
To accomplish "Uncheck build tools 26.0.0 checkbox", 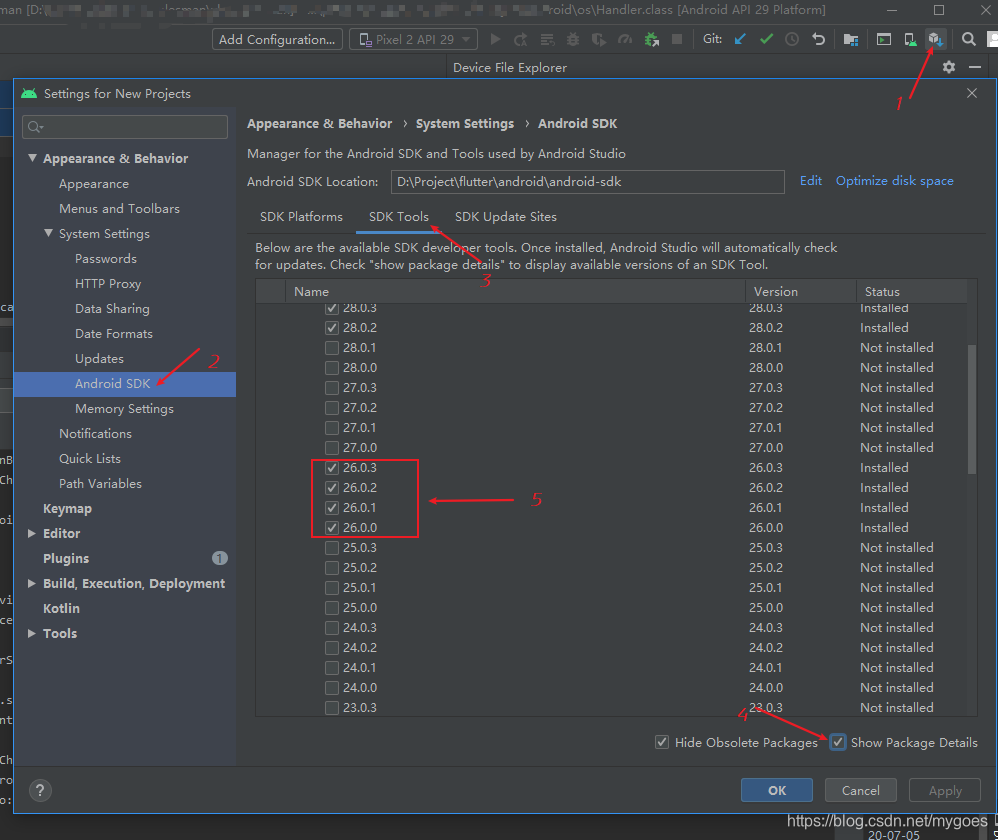I will click(332, 528).
